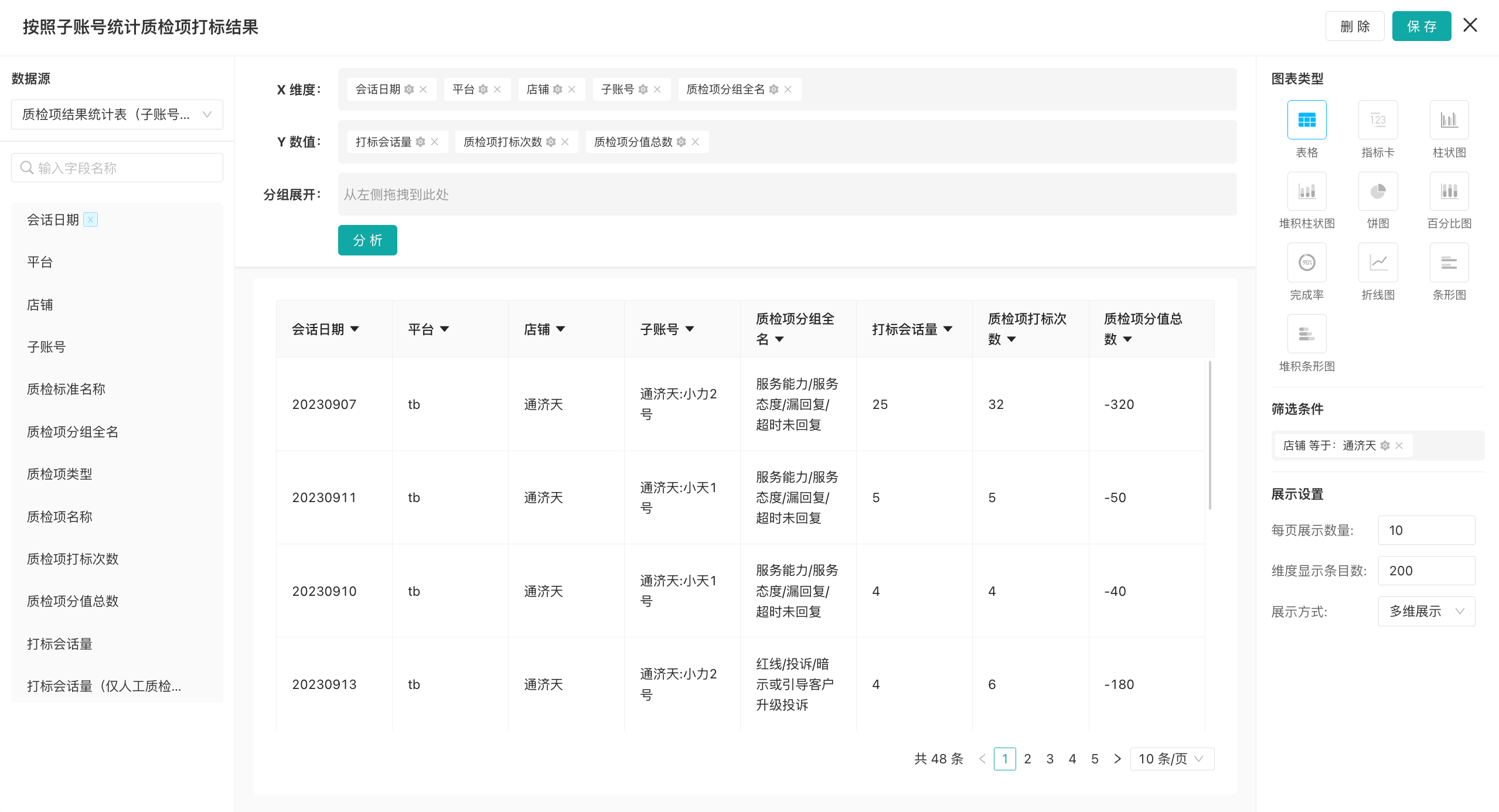Remove 质检项分组全名 tag from X dimensions
Image resolution: width=1499 pixels, height=812 pixels.
[788, 90]
